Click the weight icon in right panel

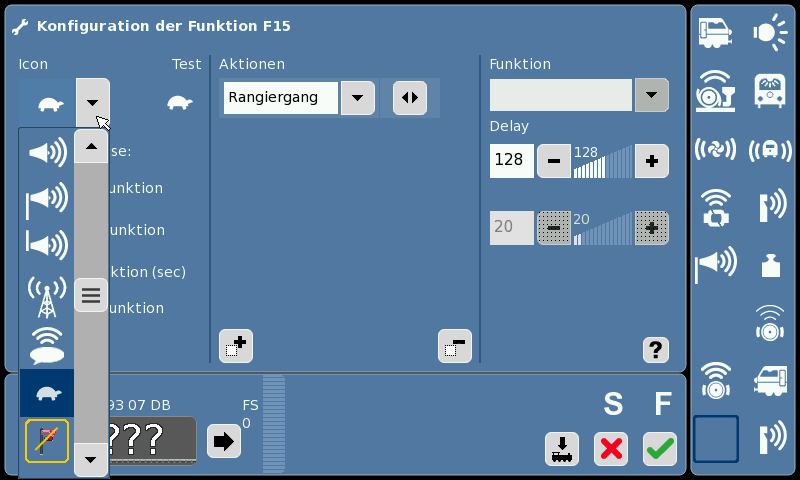point(770,265)
